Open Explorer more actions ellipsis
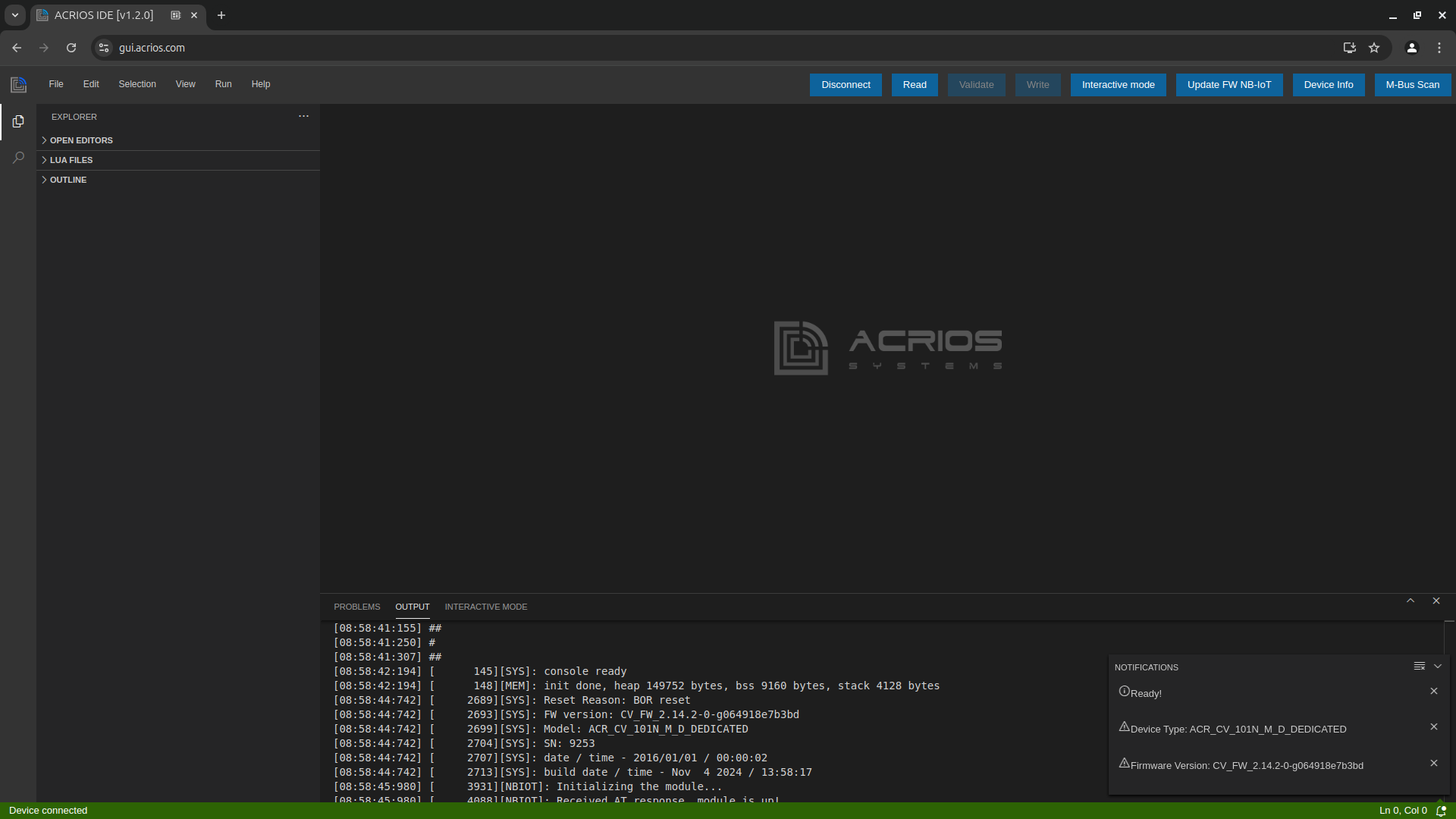This screenshot has width=1456, height=819. [x=303, y=116]
